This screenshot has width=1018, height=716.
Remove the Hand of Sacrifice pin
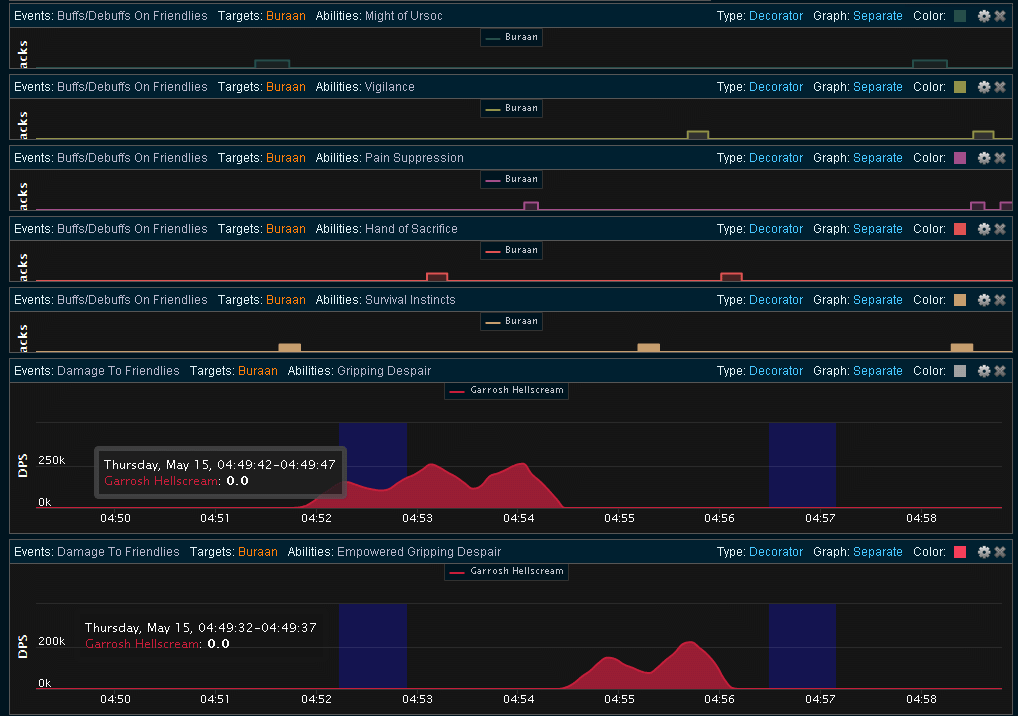pyautogui.click(x=1000, y=228)
